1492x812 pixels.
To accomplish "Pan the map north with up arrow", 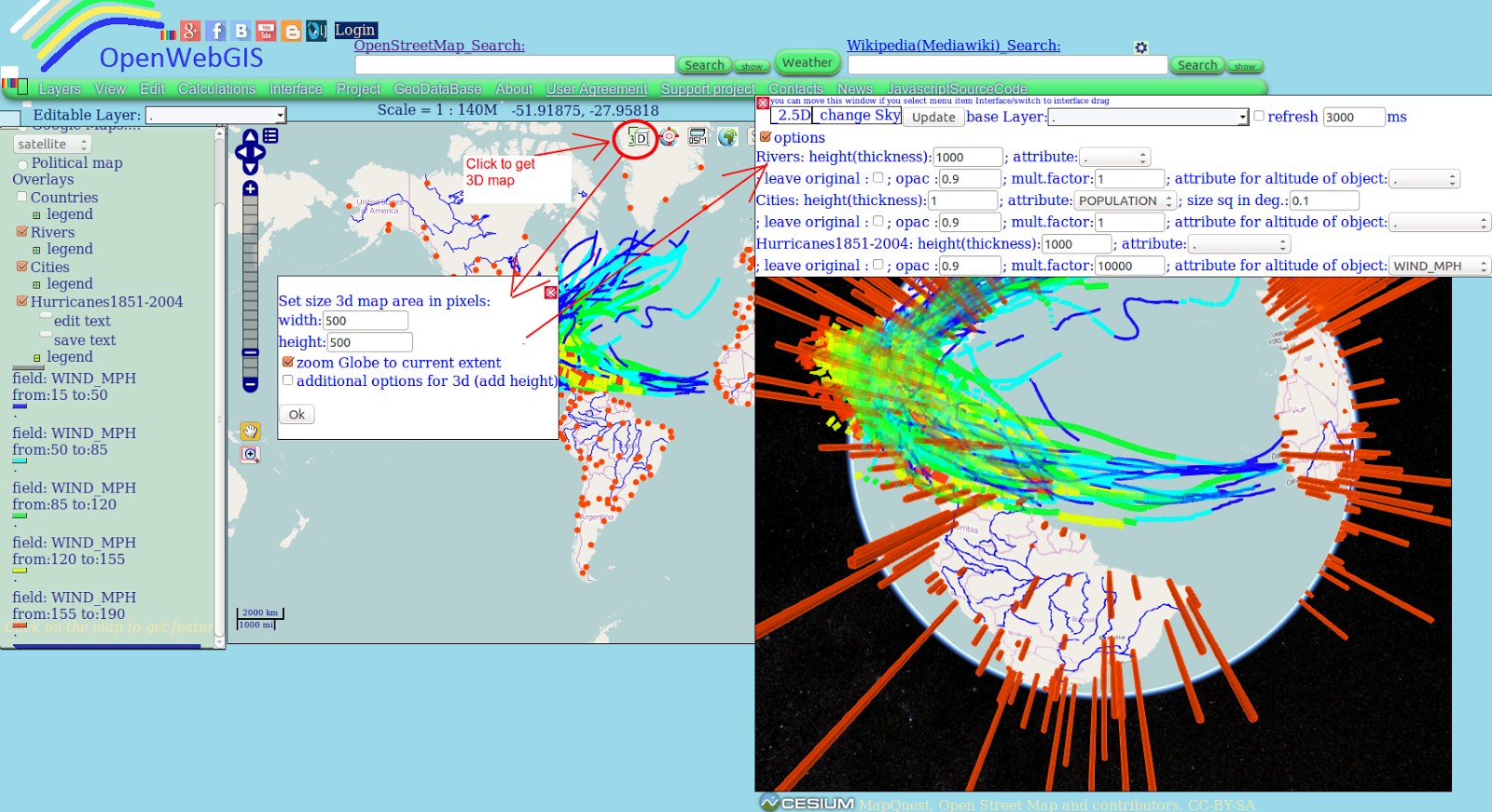I will (x=250, y=136).
